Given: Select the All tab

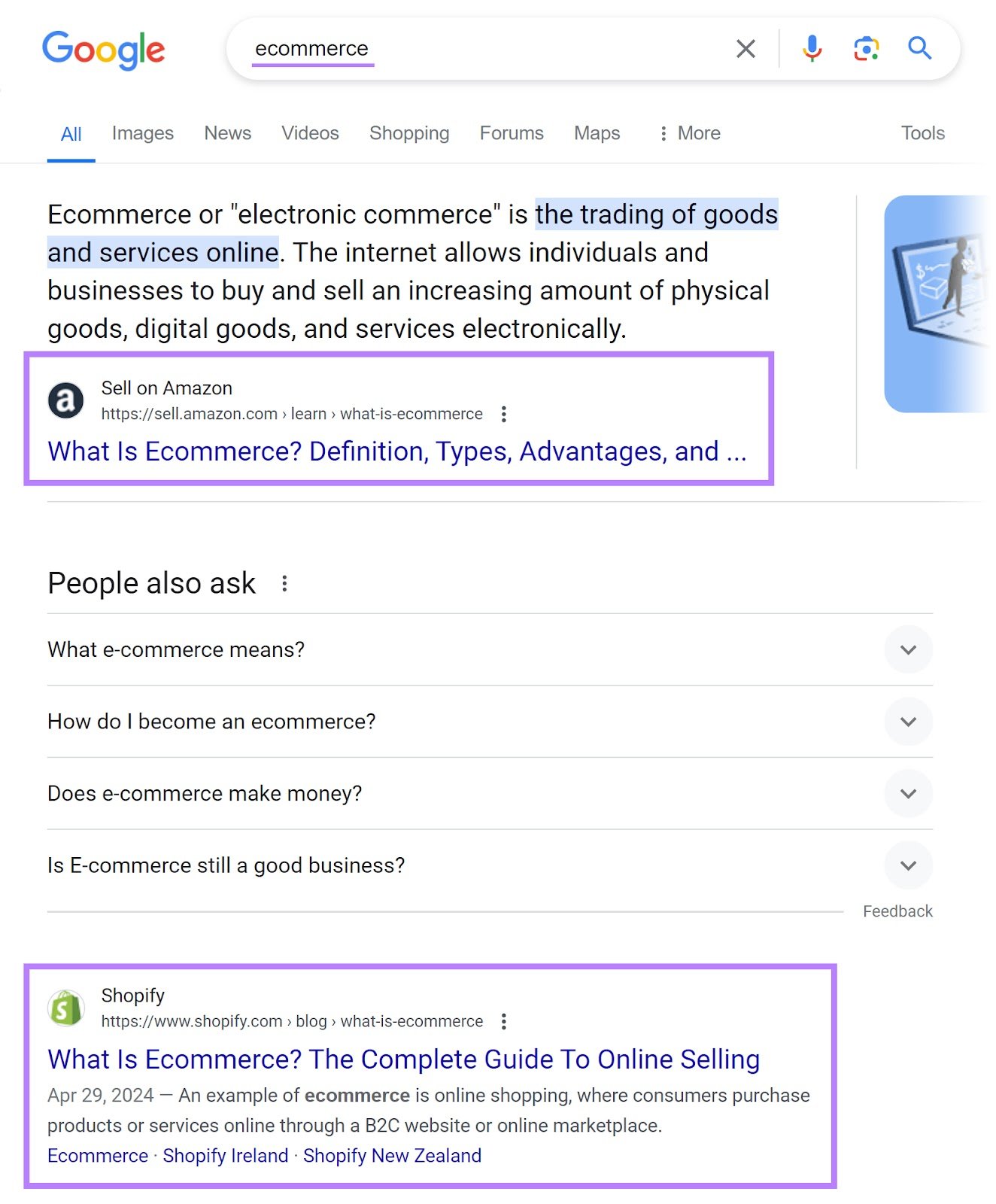Looking at the screenshot, I should (71, 134).
